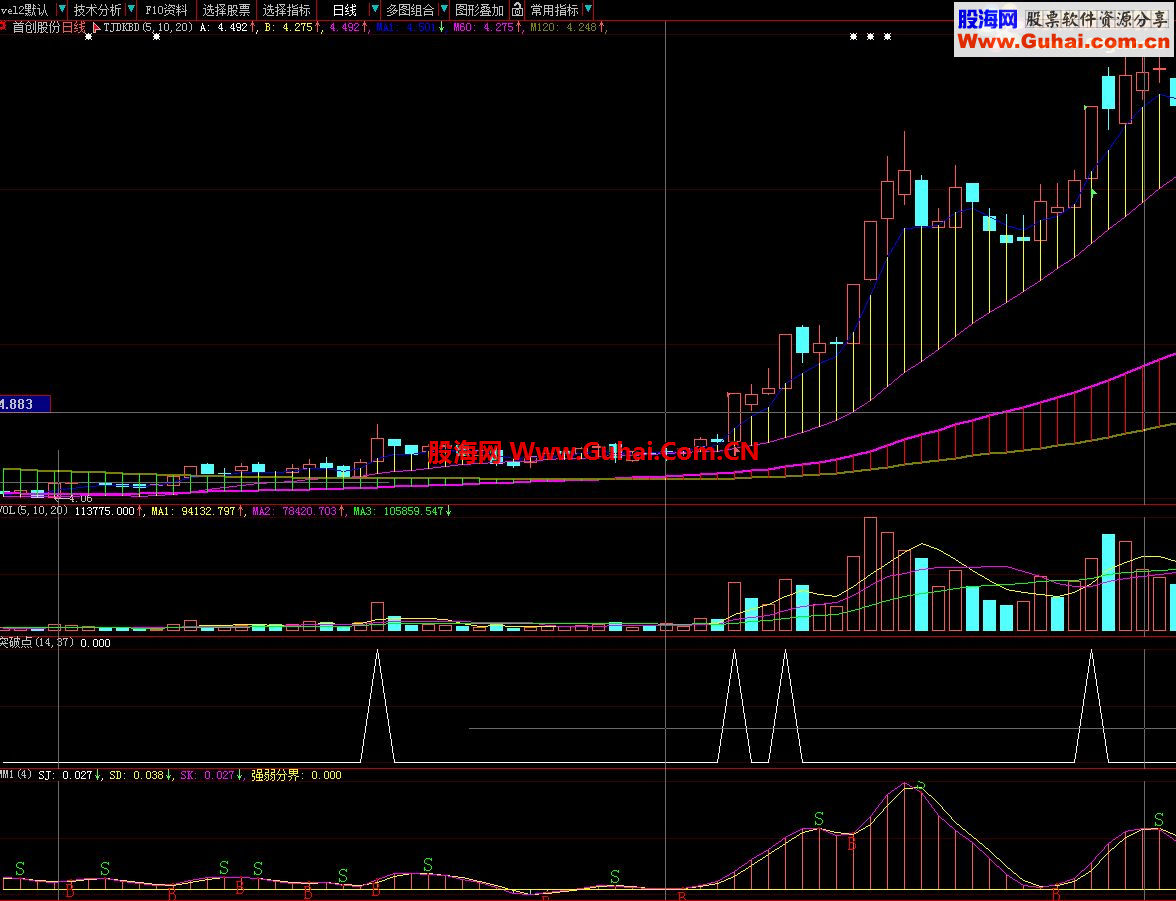Select the 日线 period button
This screenshot has height=901, width=1176.
(x=344, y=10)
